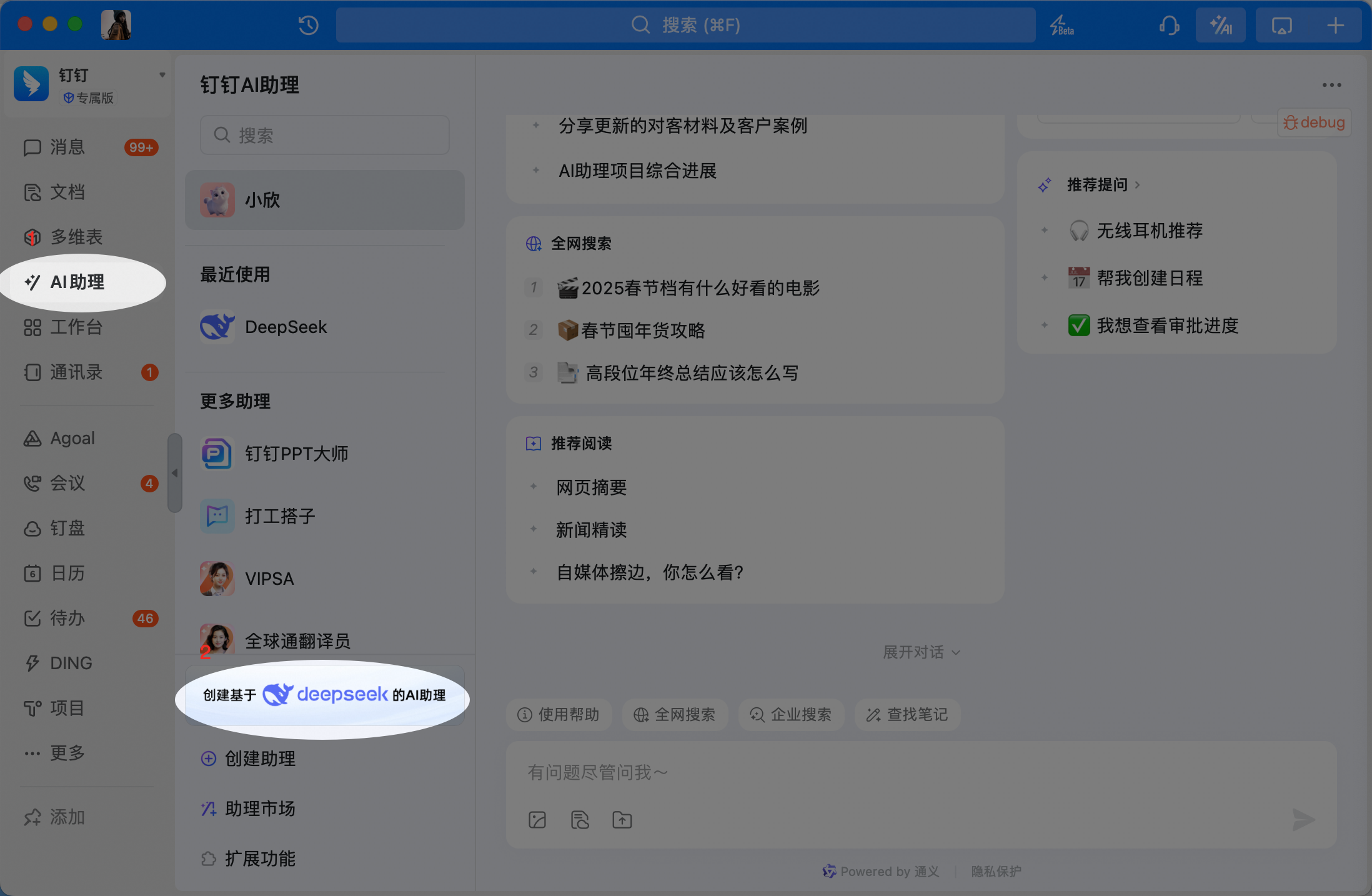Open the headset customer service icon
This screenshot has width=1372, height=896.
pos(1169,26)
